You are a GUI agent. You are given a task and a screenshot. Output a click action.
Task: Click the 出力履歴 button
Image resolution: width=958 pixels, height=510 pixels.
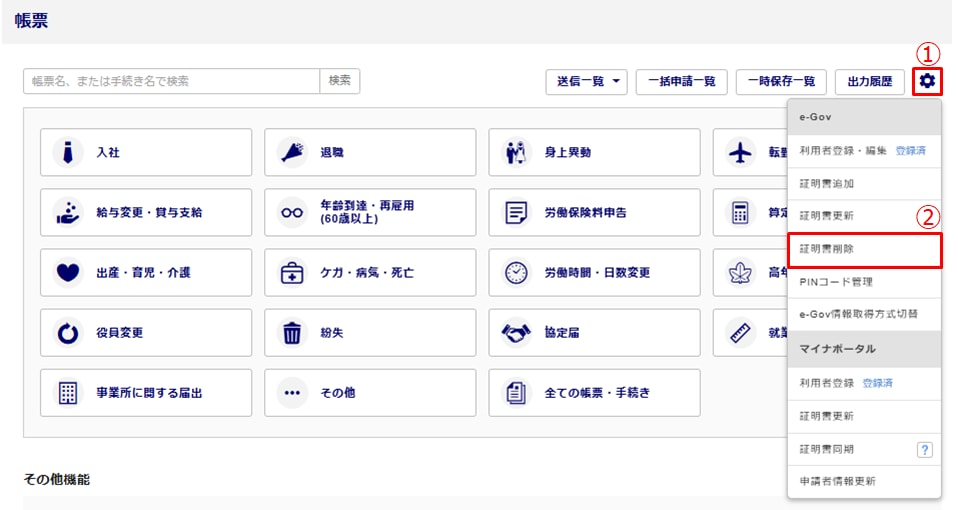(870, 82)
